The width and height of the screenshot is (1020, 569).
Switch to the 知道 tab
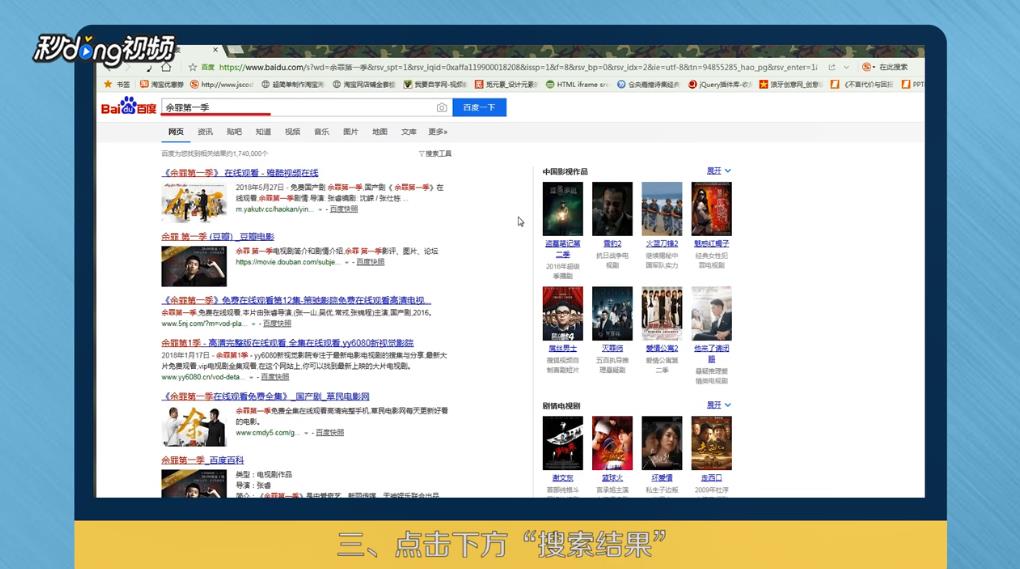coord(263,131)
